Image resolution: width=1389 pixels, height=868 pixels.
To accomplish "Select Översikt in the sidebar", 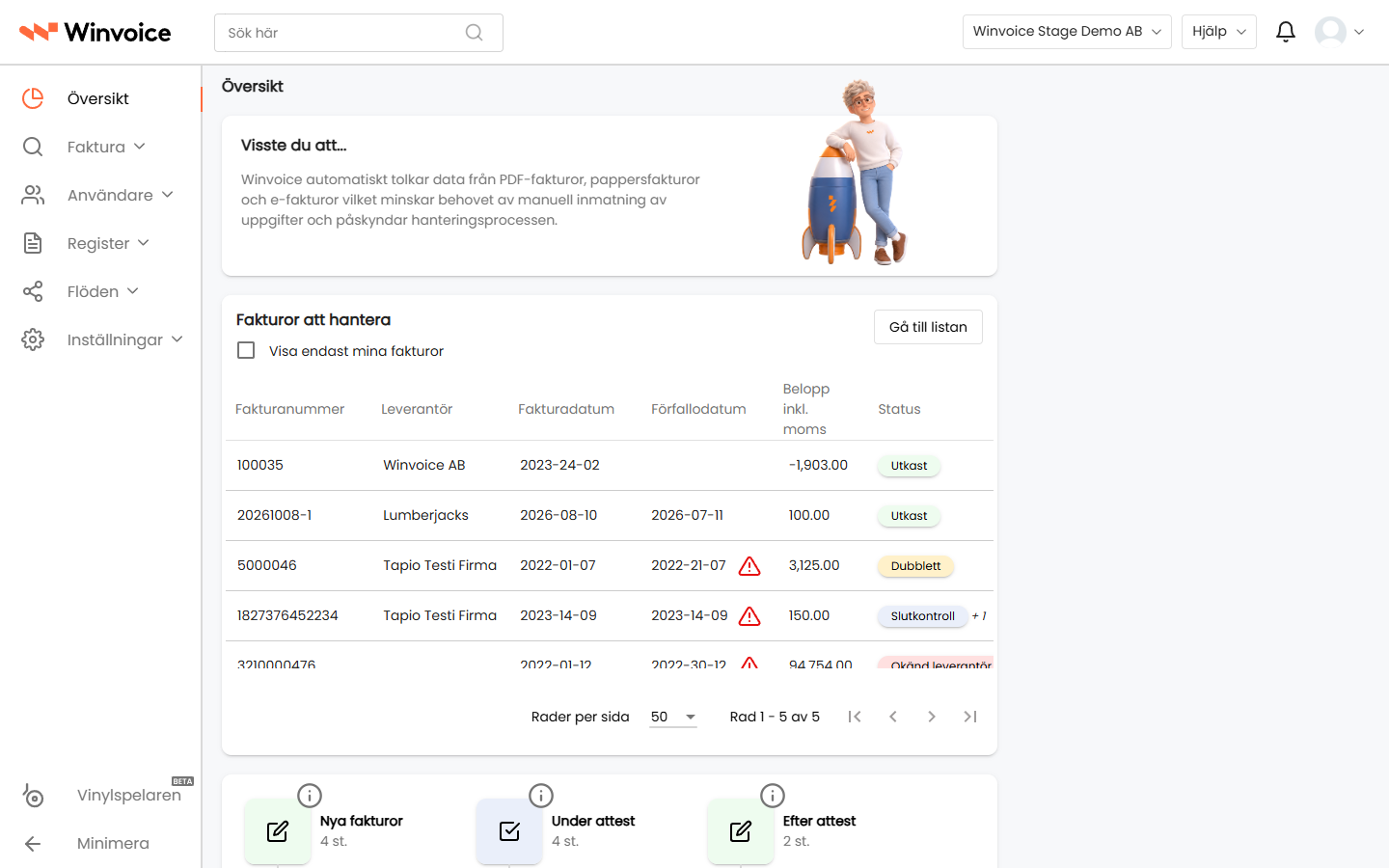I will coord(100,98).
